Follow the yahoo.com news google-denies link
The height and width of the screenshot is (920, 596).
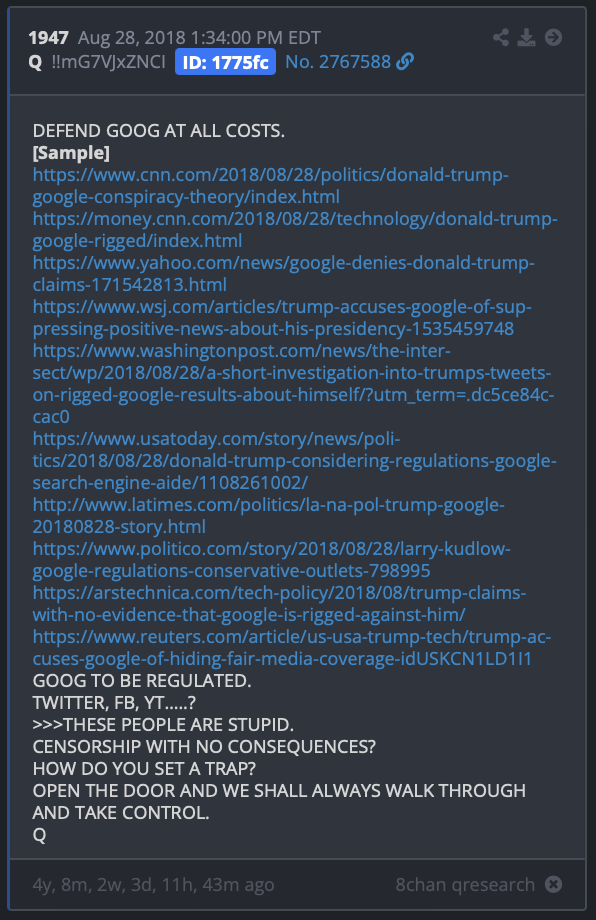(283, 274)
